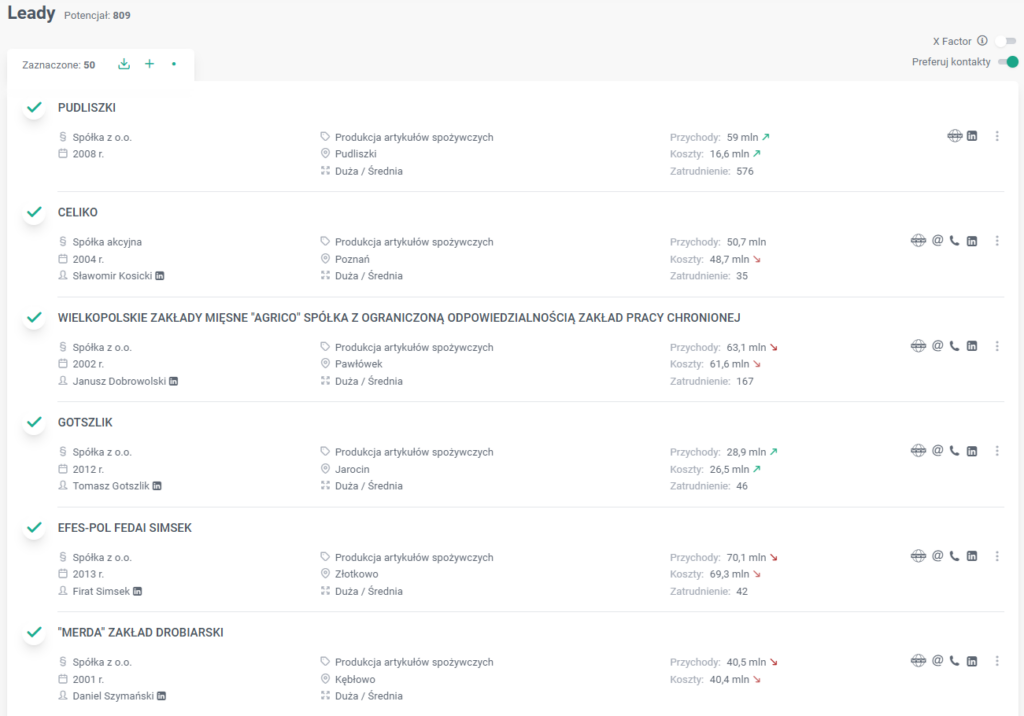The height and width of the screenshot is (716, 1024).
Task: Click the phone icon for EFES-POL FEDAI SIMSEK
Action: tap(954, 556)
